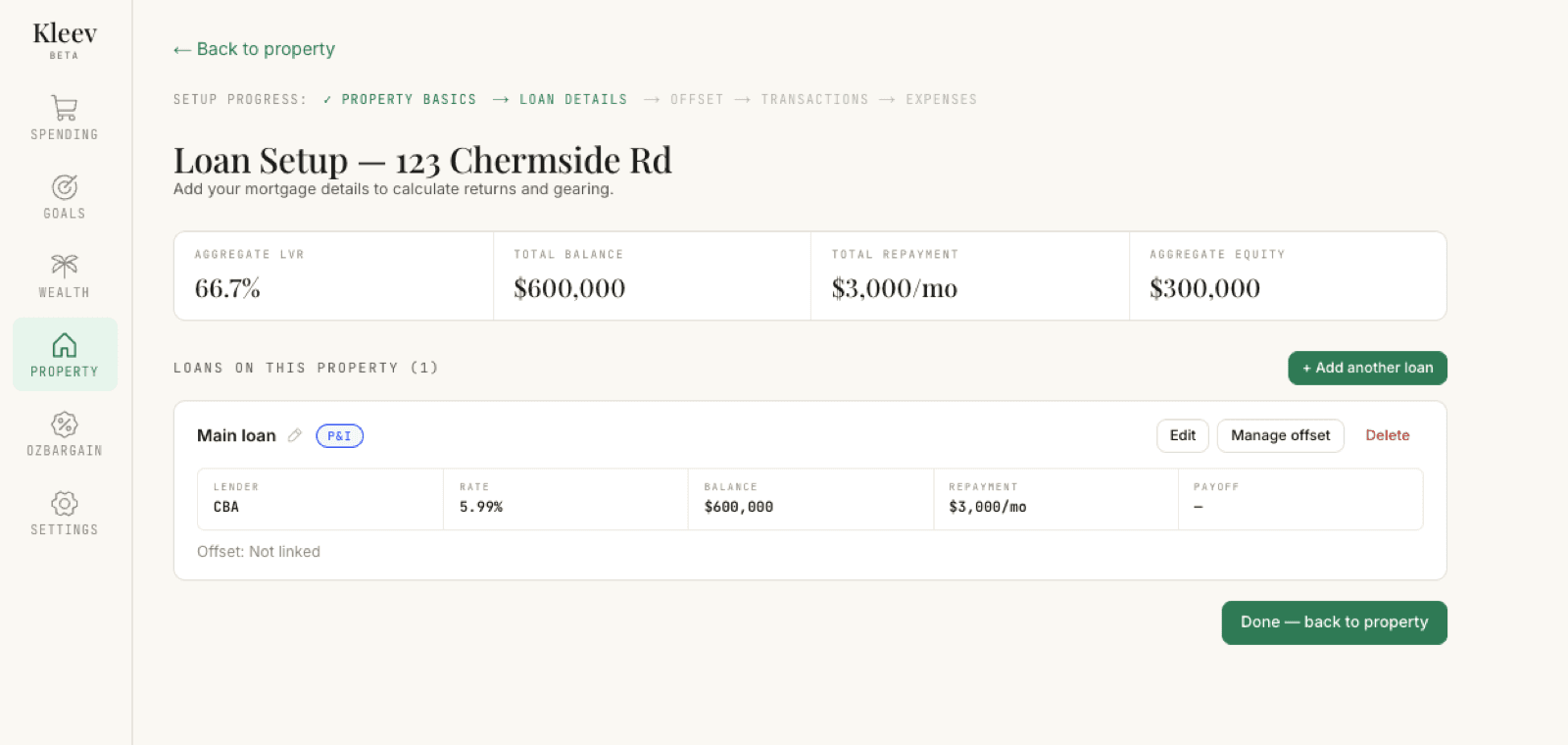Click the Kleev beta logo
This screenshot has height=745, width=1568.
[65, 40]
